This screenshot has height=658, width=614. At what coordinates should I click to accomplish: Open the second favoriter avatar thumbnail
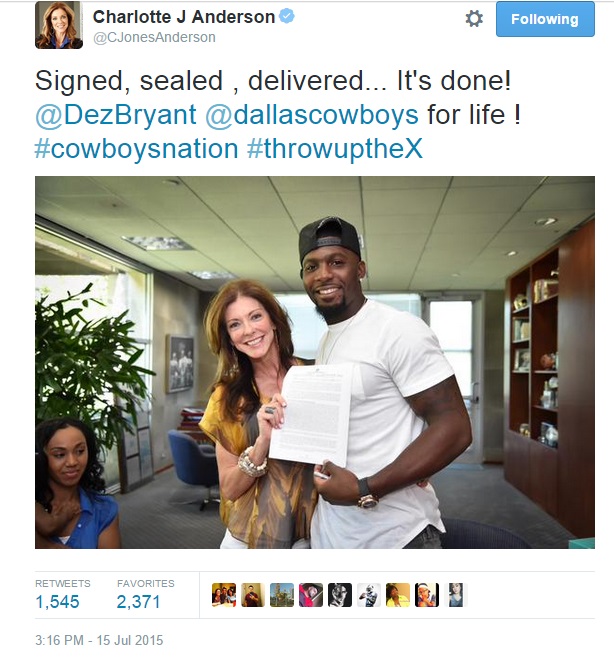[x=253, y=595]
